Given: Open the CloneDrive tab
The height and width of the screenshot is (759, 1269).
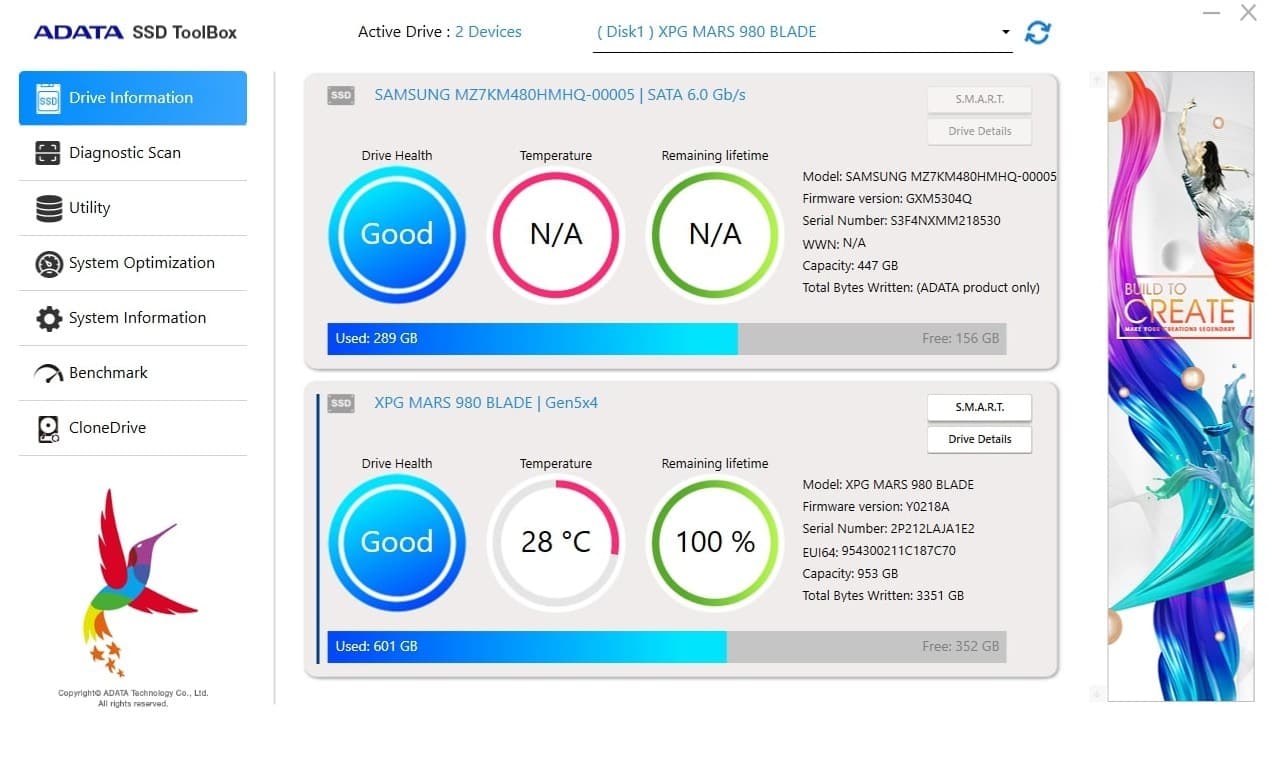Looking at the screenshot, I should (133, 428).
